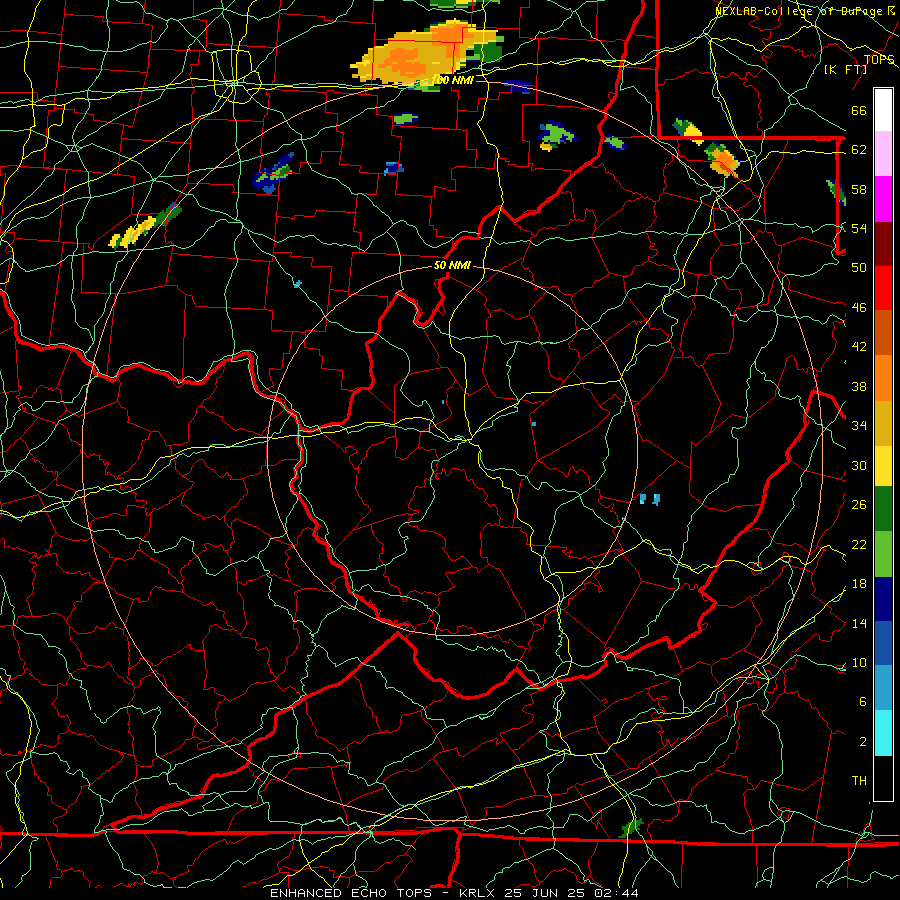Viewport: 900px width, 900px height.
Task: Select the navy blue legend swatch
Action: click(883, 599)
